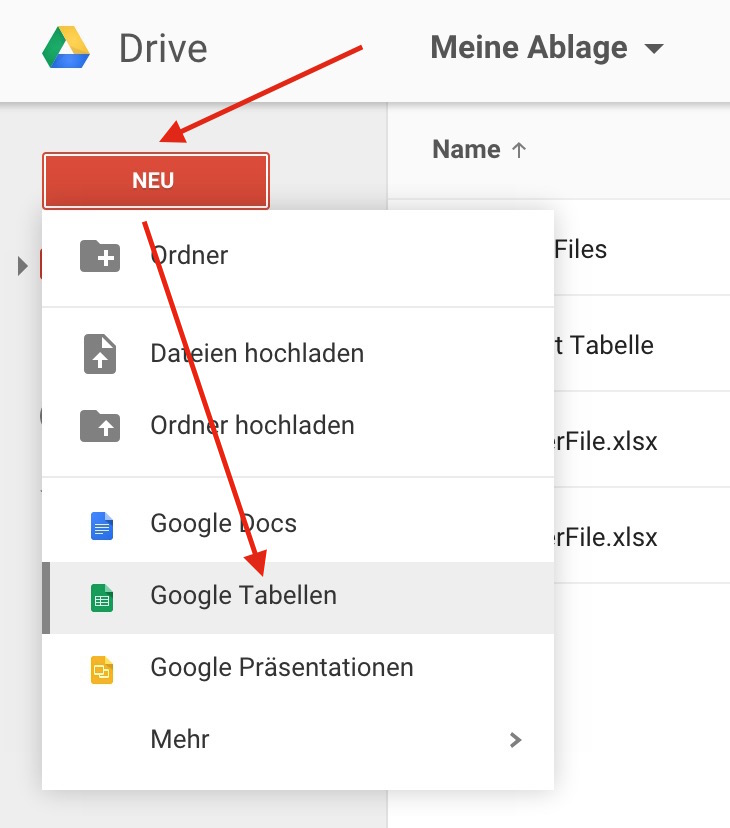
Task: Click the blue Google Docs icon
Action: 102,525
